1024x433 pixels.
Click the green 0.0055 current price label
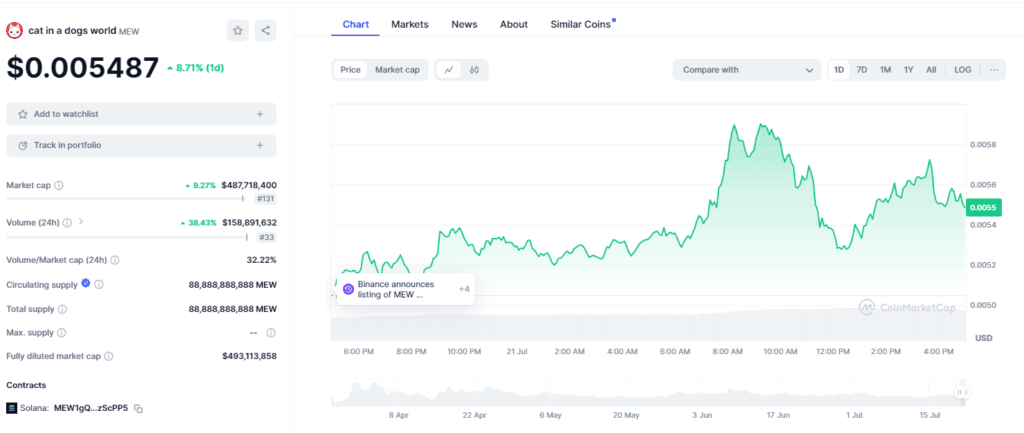(x=982, y=208)
